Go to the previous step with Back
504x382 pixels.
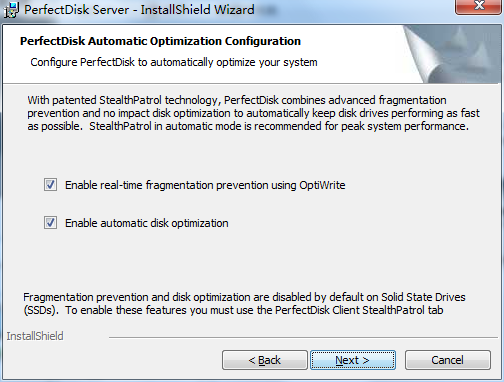point(265,360)
